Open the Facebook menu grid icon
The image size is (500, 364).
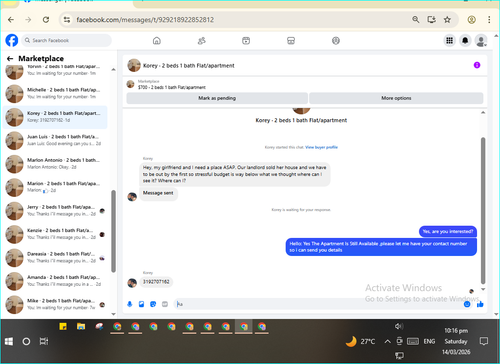(450, 41)
